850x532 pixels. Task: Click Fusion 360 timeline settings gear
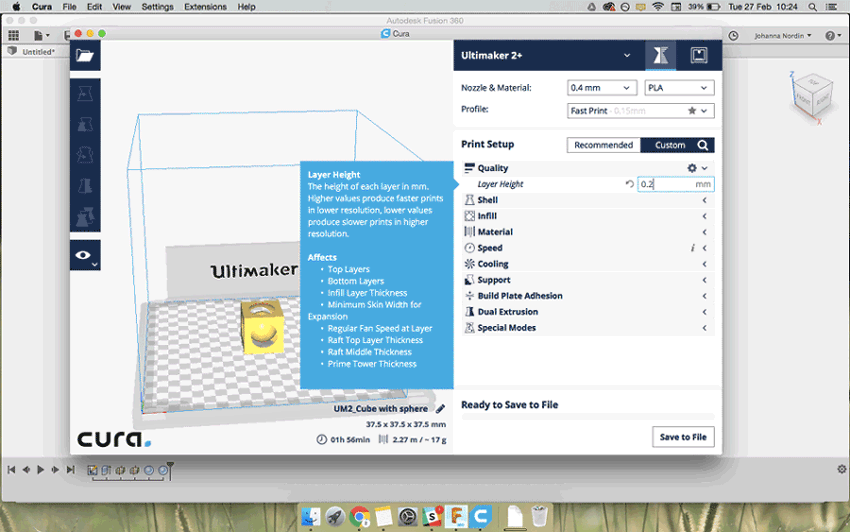841,469
